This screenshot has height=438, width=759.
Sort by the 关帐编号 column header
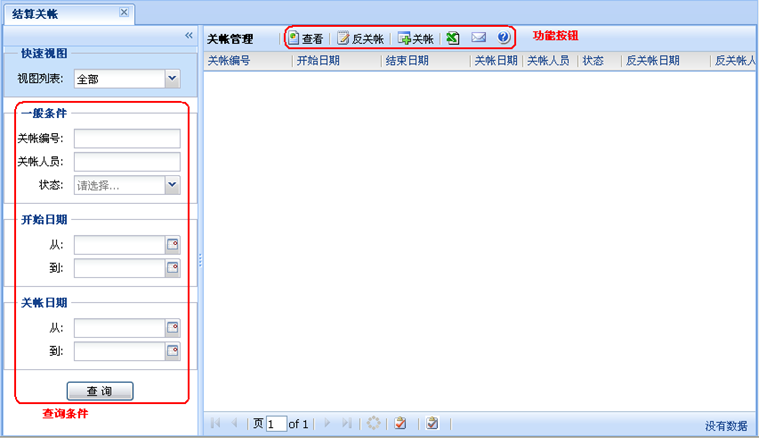[248, 61]
